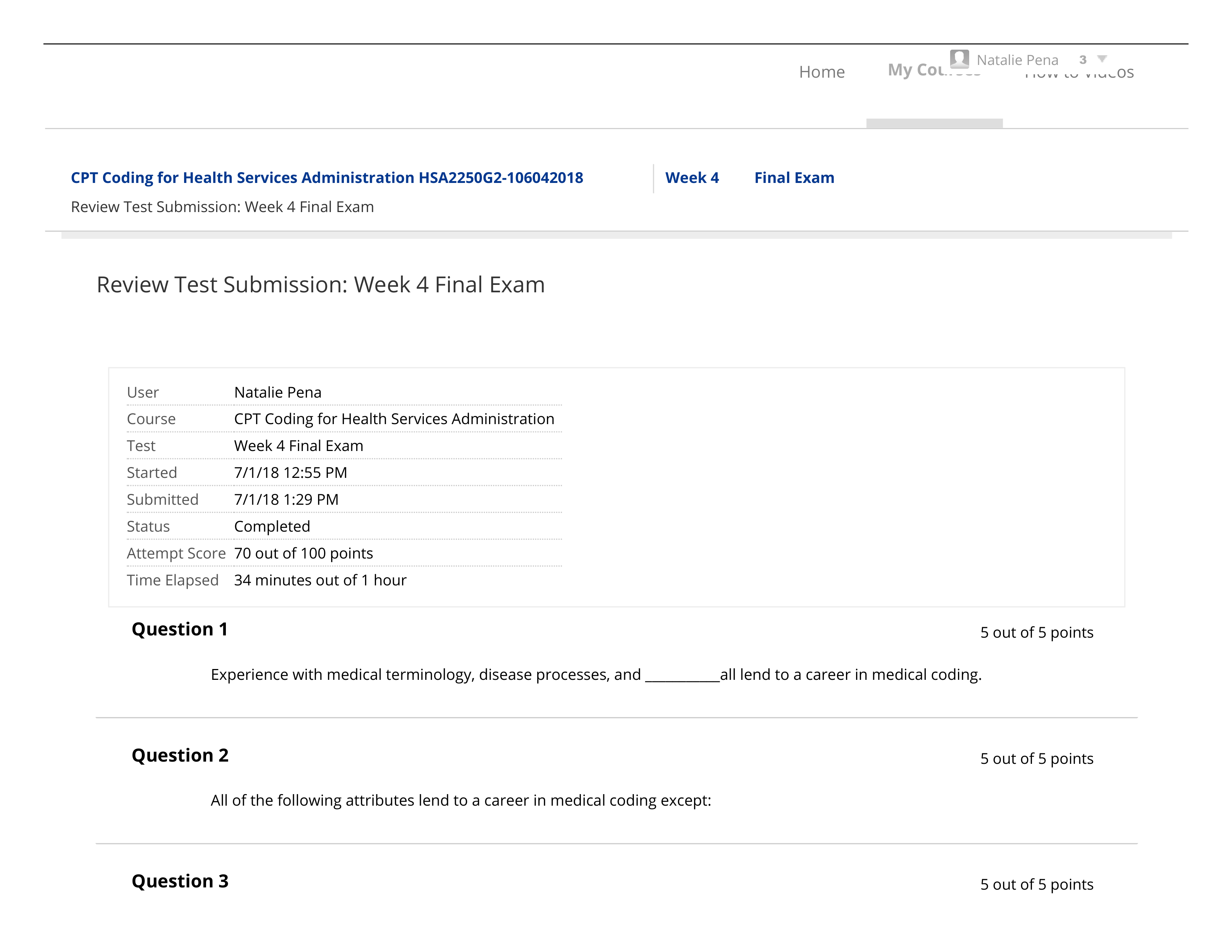Open the Natalie Pena user menu name
1232x952 pixels.
1017,60
